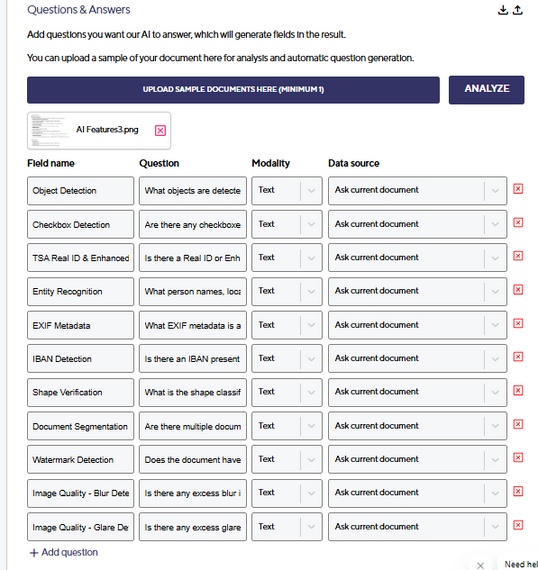Click the download icon in Questions & Answers header

pos(503,10)
